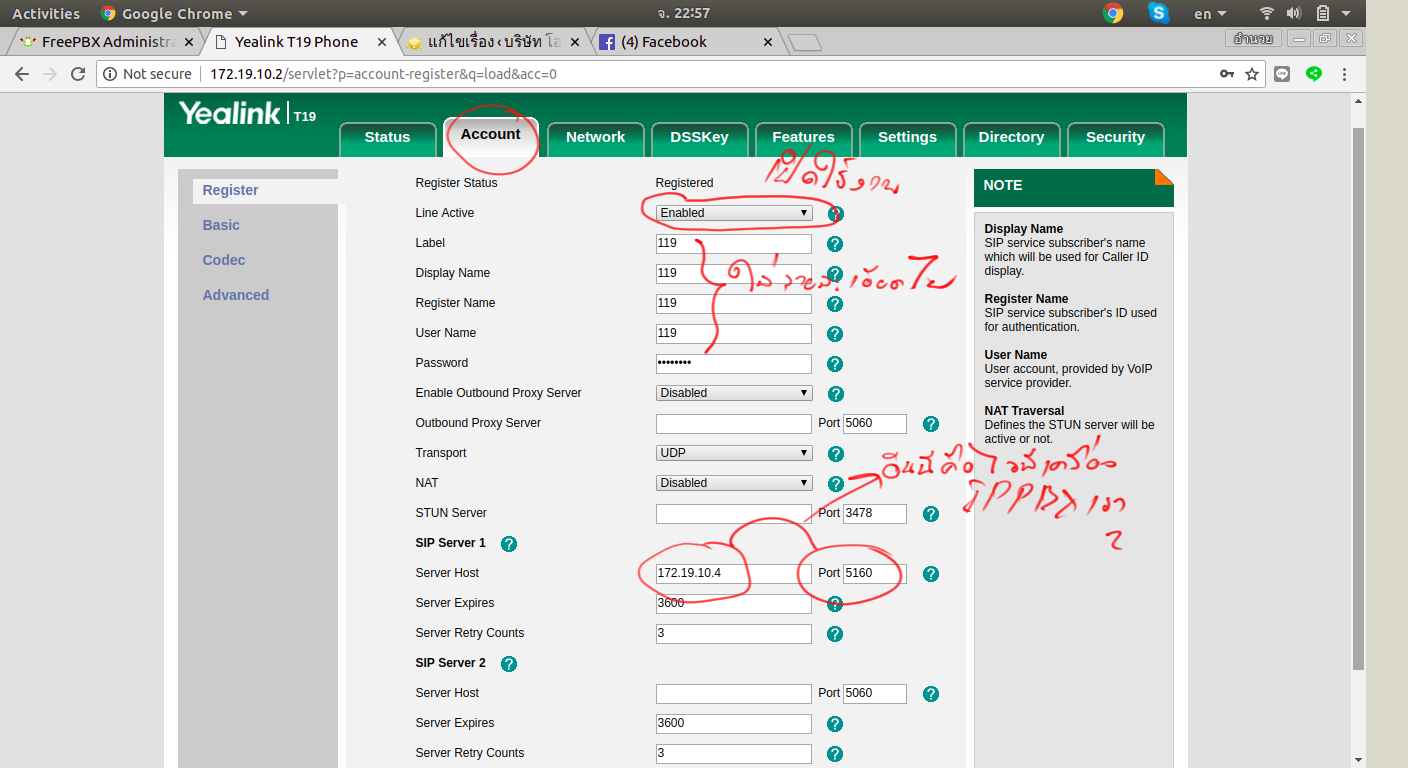
Task: Open help icon for STUN Server port
Action: coord(931,514)
